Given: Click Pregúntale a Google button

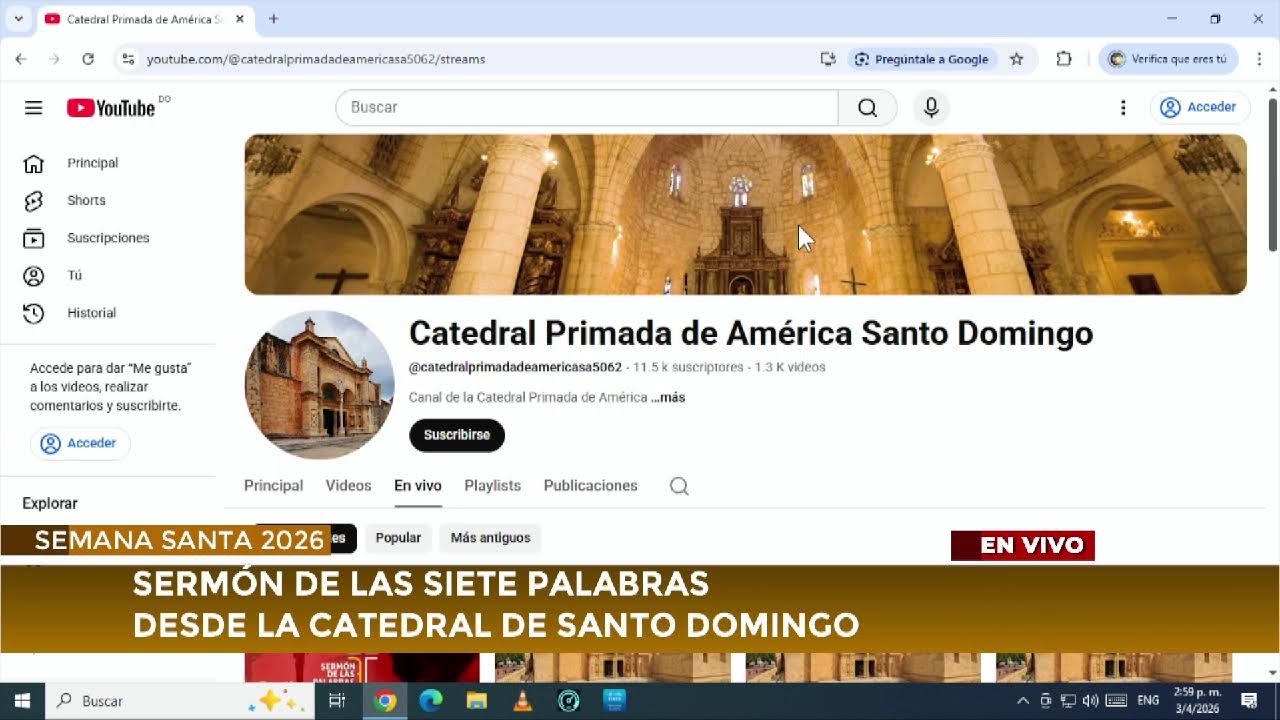Looking at the screenshot, I should (922, 59).
